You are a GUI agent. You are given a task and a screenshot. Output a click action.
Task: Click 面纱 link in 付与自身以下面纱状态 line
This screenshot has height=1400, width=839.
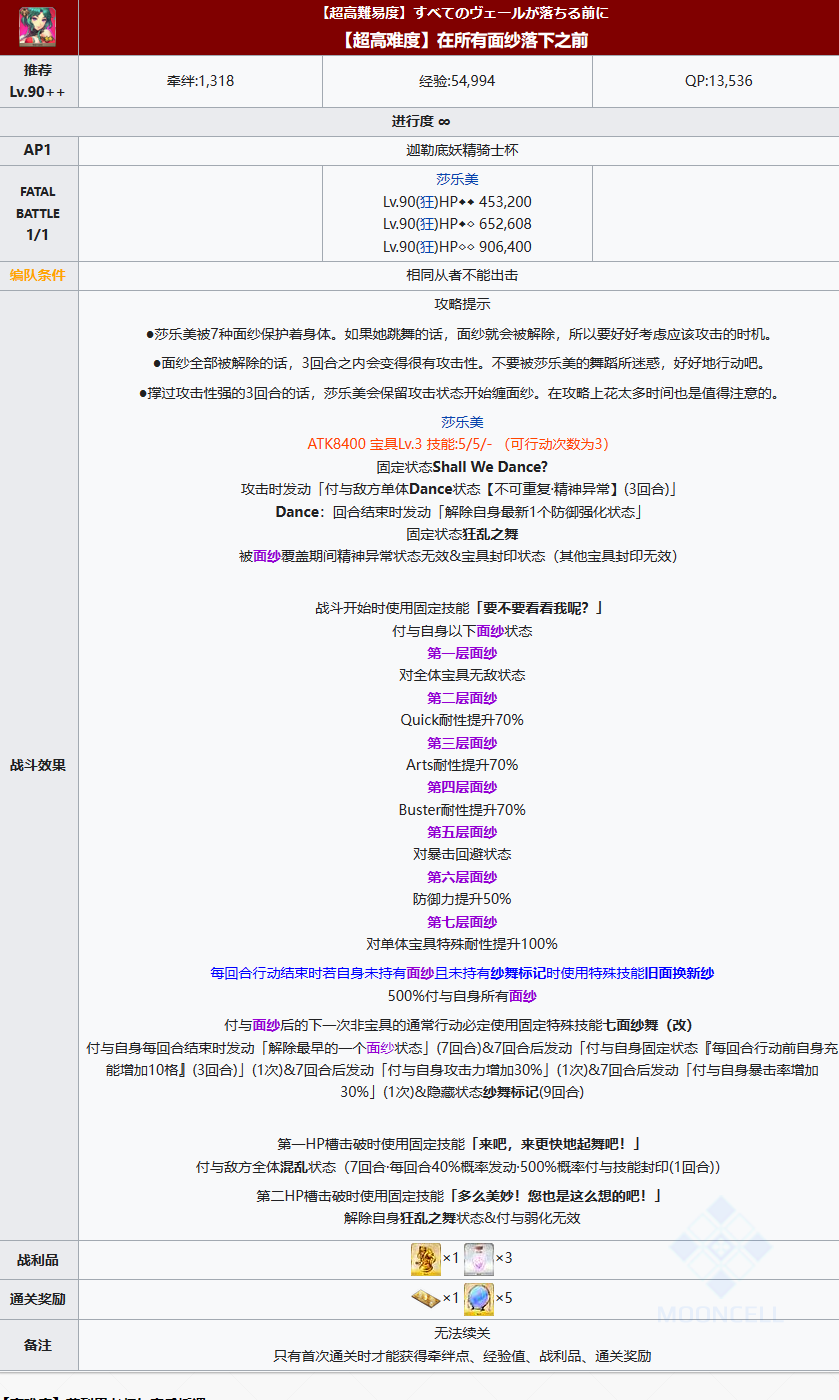click(x=490, y=631)
